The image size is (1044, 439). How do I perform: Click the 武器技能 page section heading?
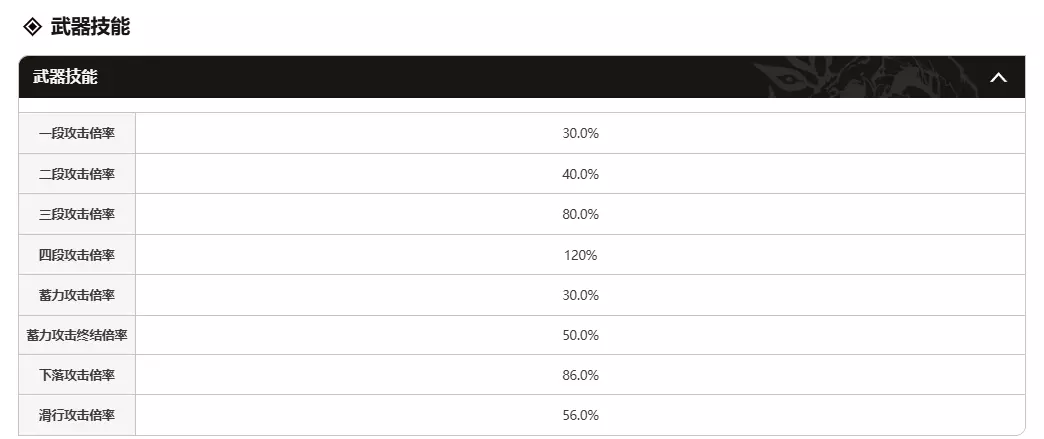point(90,27)
